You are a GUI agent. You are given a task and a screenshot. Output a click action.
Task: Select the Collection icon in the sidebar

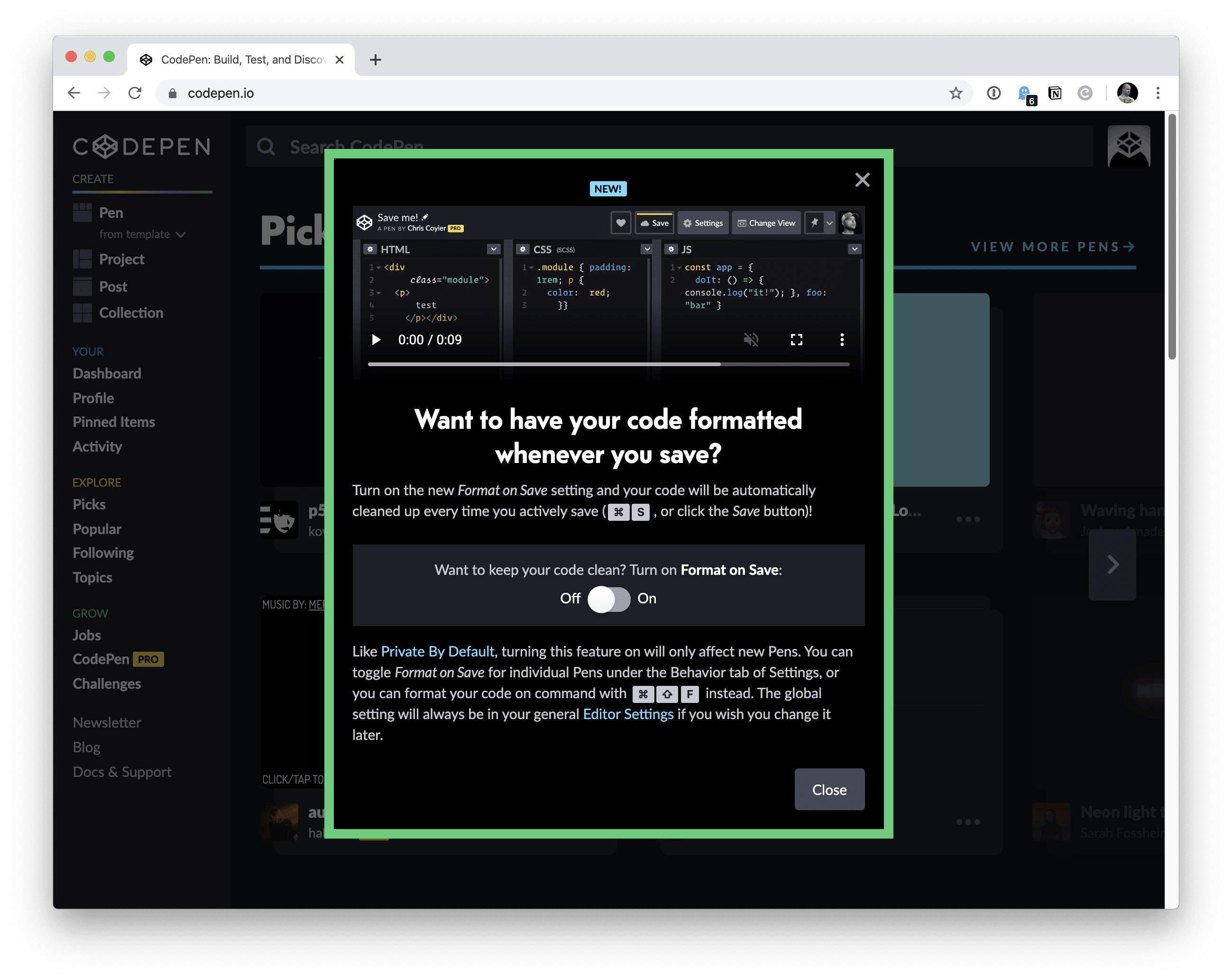click(83, 313)
